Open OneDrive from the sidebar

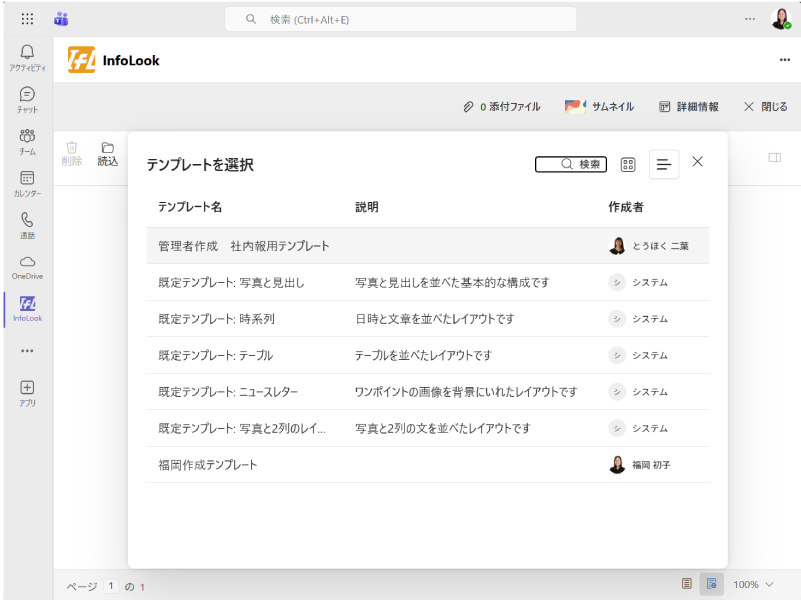pyautogui.click(x=27, y=266)
